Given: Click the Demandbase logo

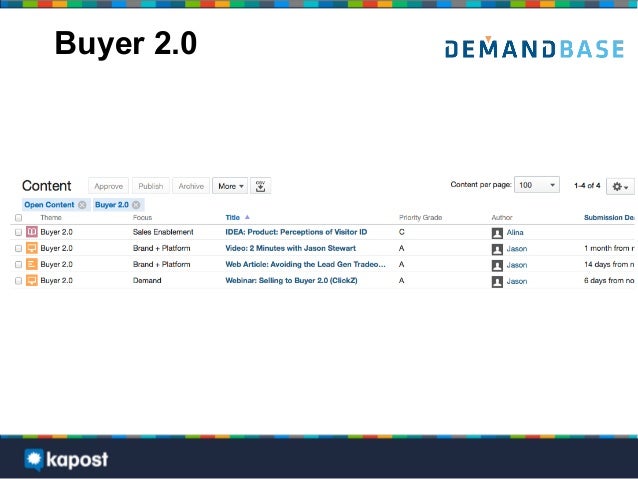Looking at the screenshot, I should (534, 48).
